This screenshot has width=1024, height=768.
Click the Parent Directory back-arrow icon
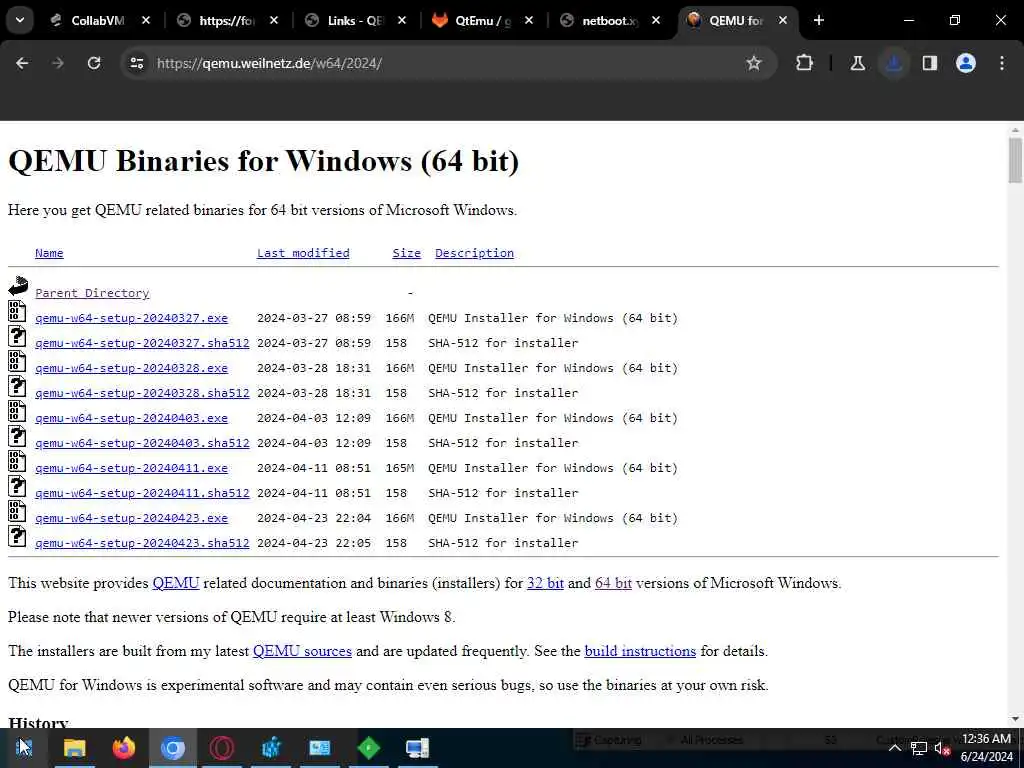pos(18,286)
